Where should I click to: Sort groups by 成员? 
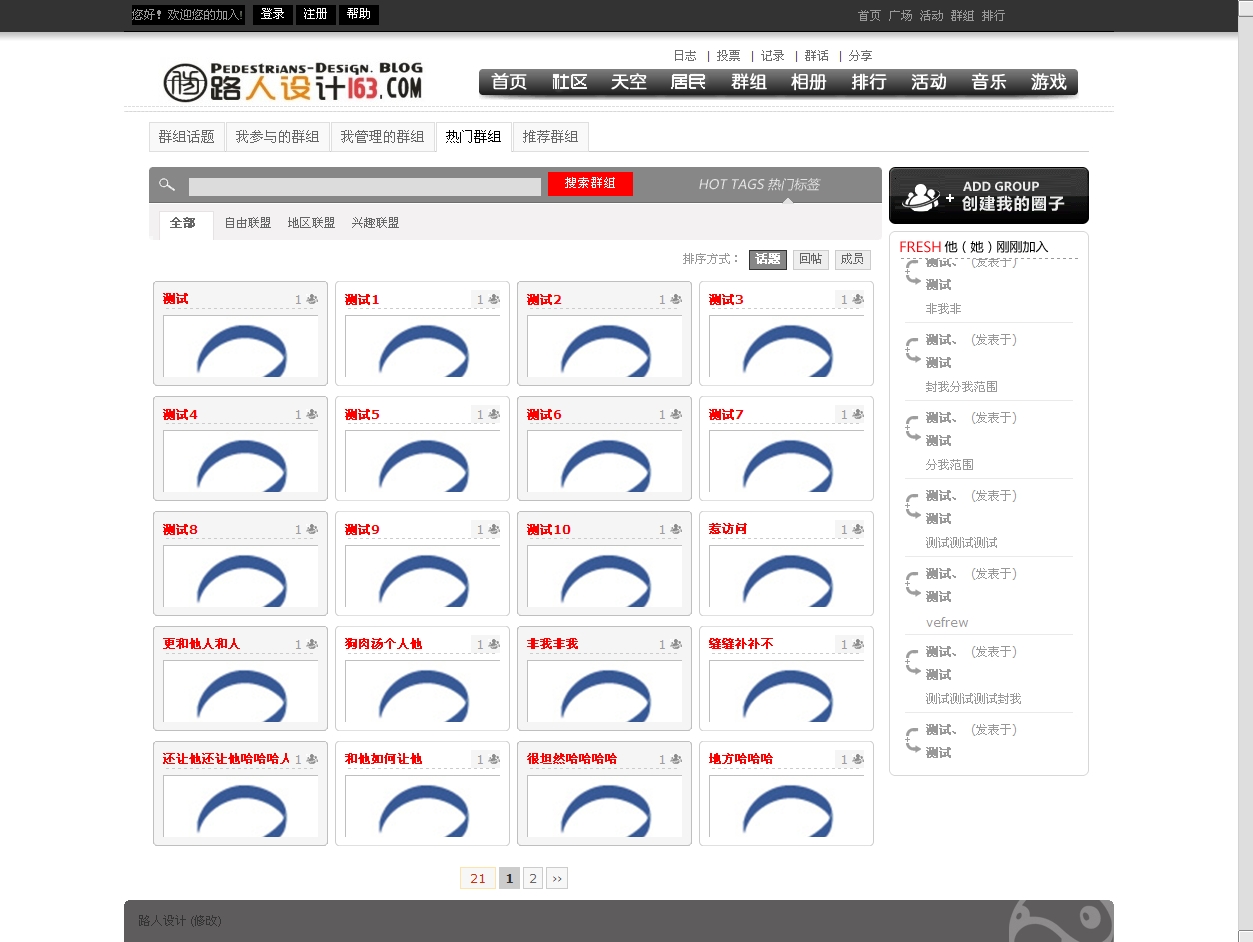pyautogui.click(x=853, y=259)
